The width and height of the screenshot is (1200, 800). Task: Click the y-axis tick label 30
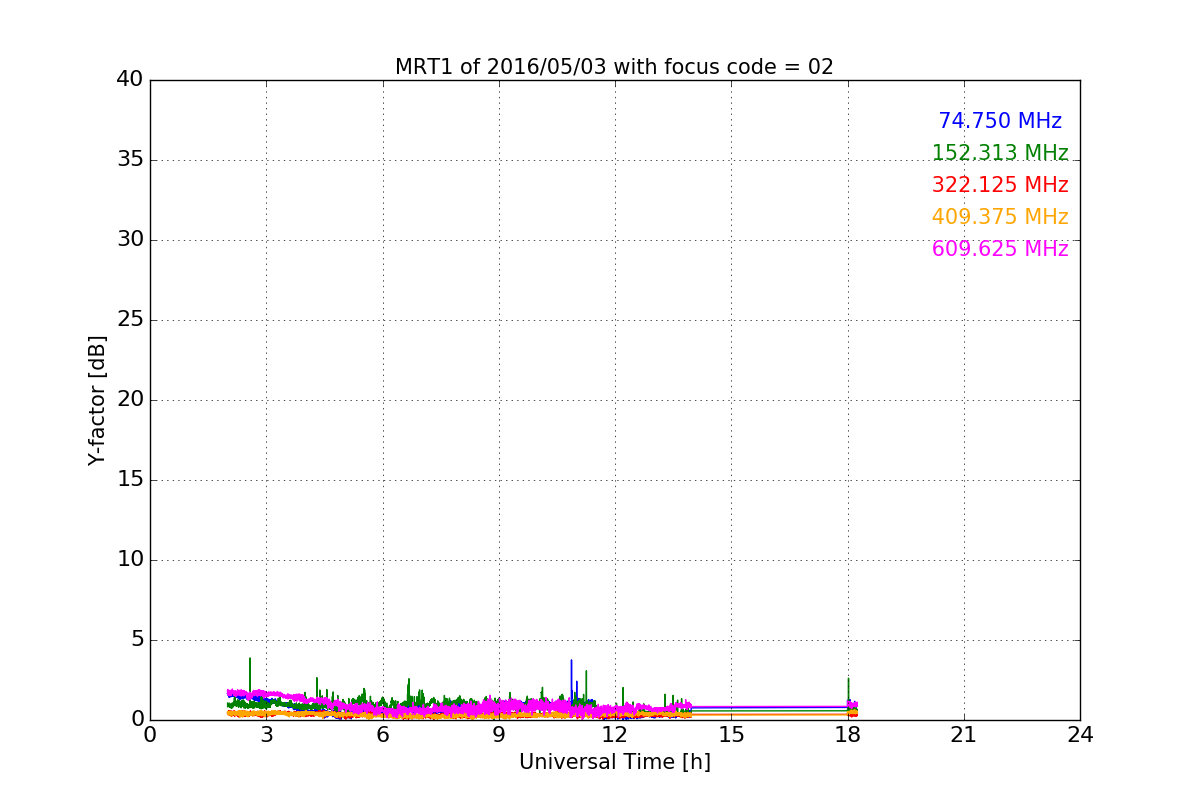[130, 240]
